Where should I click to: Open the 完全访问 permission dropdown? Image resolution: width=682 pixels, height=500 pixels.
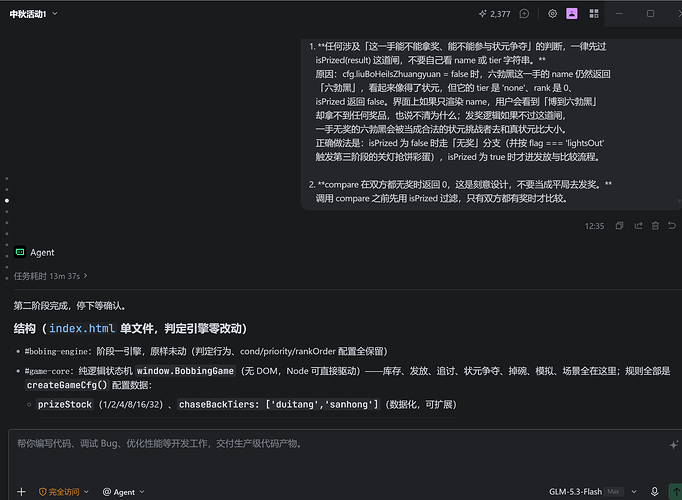click(x=64, y=492)
